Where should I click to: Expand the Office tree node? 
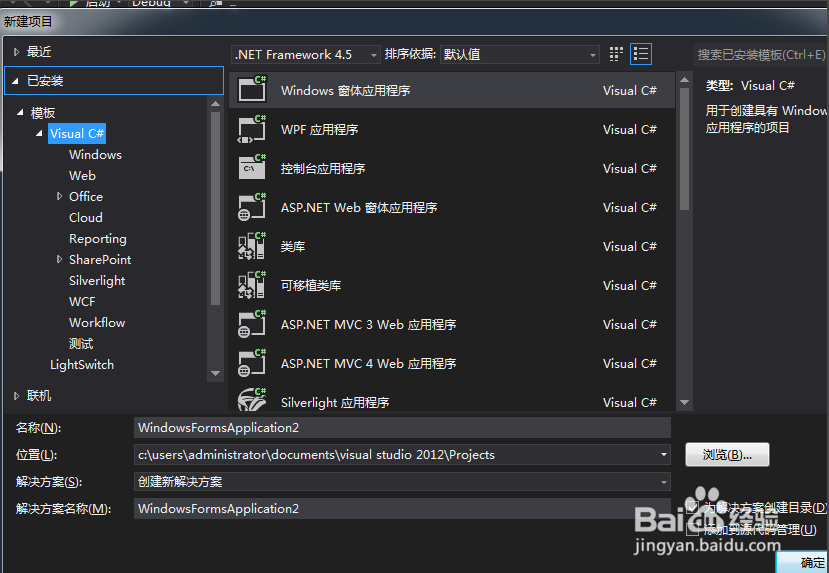point(59,196)
